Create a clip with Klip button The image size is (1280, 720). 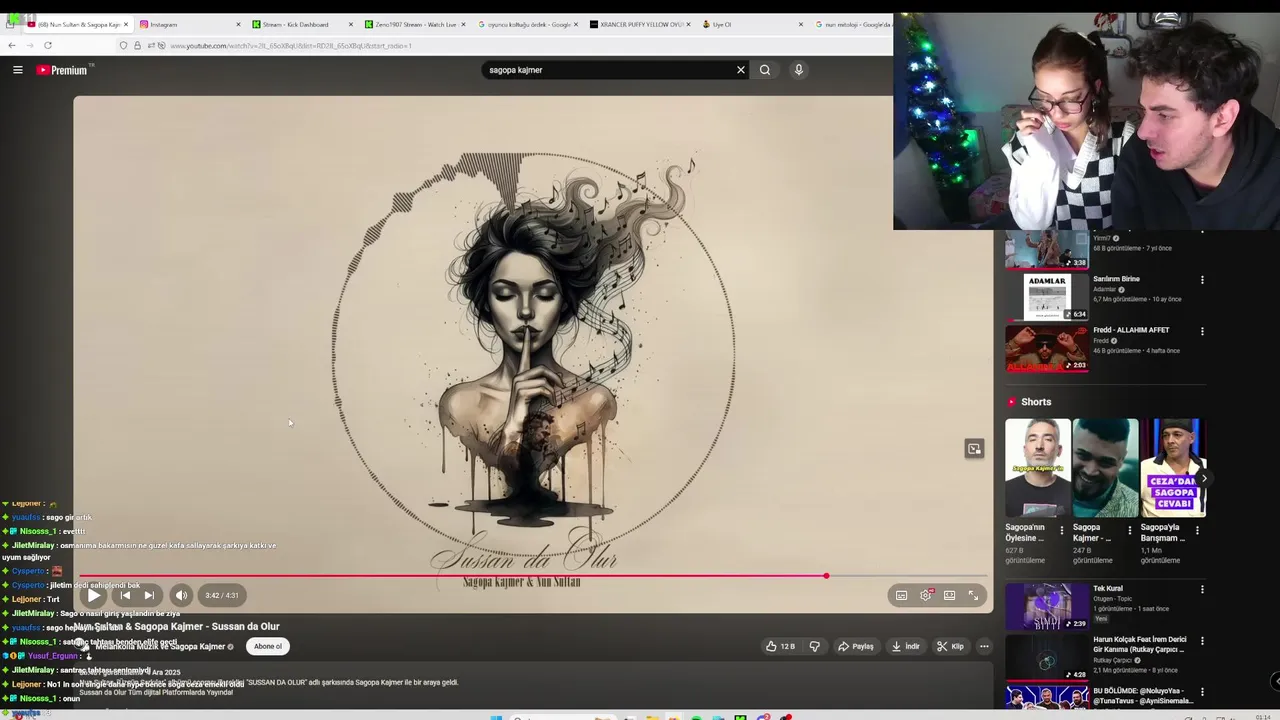pos(950,646)
